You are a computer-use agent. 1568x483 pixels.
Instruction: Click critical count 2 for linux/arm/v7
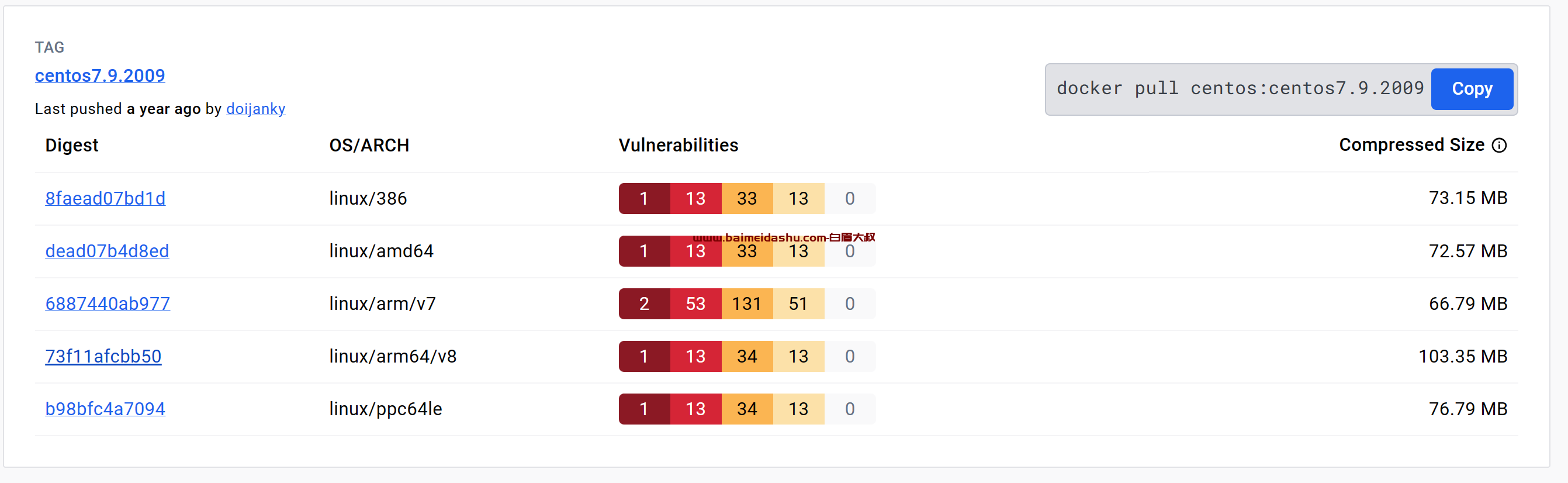point(644,304)
